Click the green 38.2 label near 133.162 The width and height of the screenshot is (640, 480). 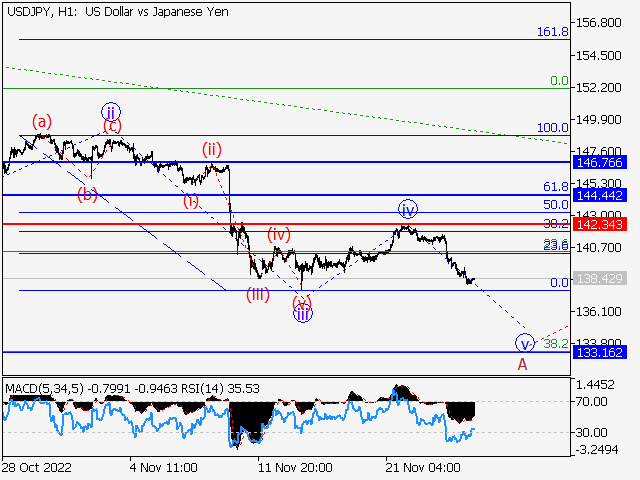(556, 344)
